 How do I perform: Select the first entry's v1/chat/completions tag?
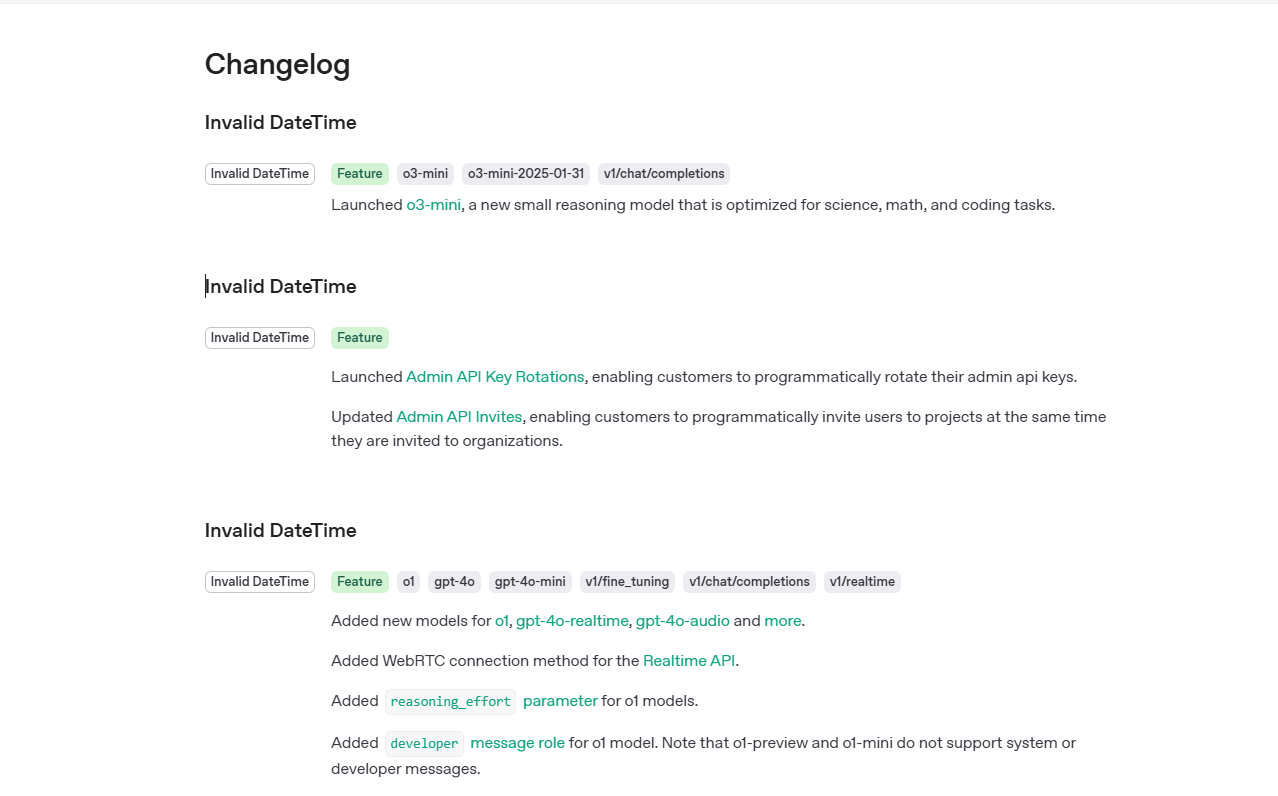[x=664, y=174]
